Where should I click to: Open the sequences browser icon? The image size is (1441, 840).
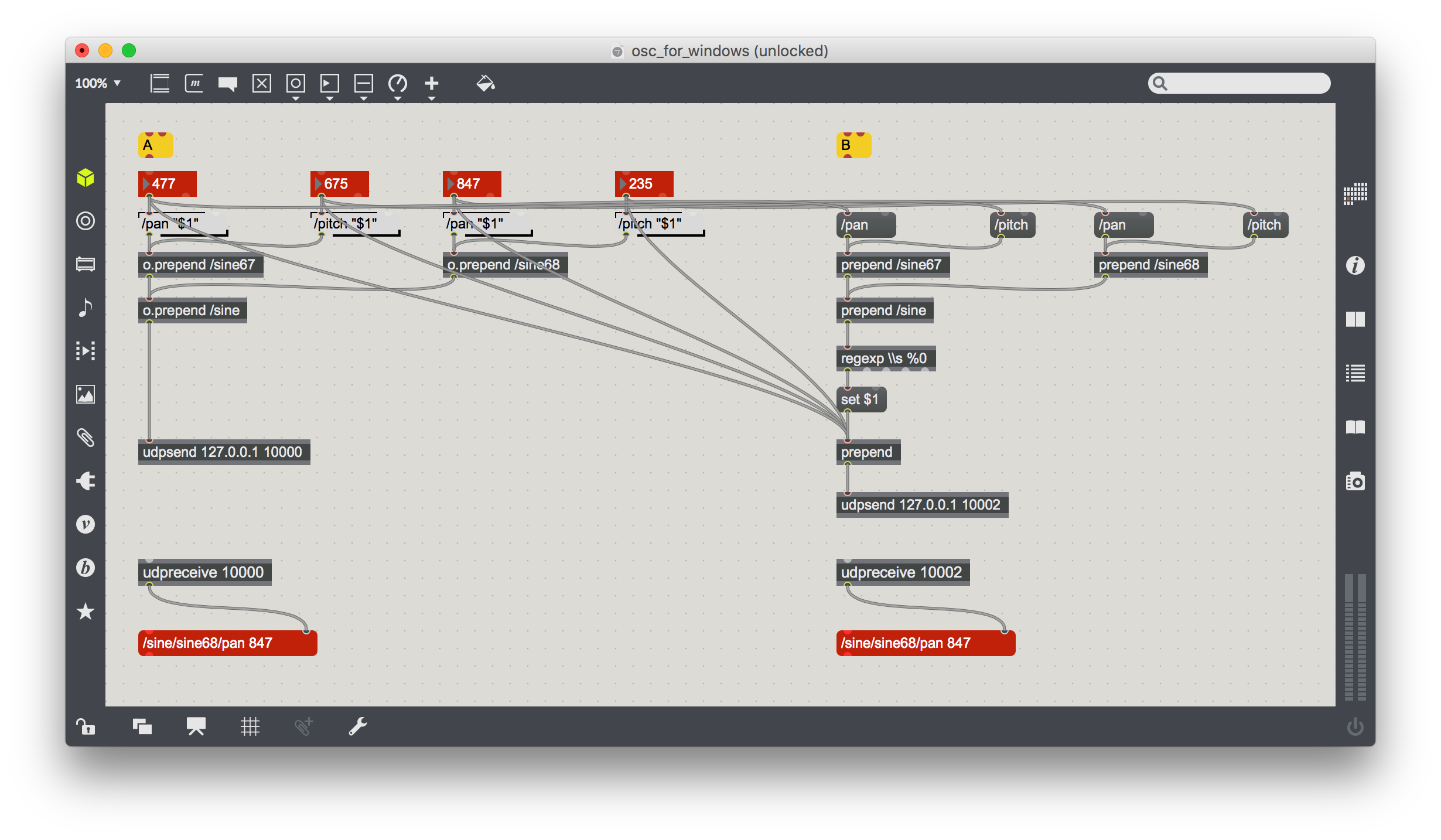point(86,351)
